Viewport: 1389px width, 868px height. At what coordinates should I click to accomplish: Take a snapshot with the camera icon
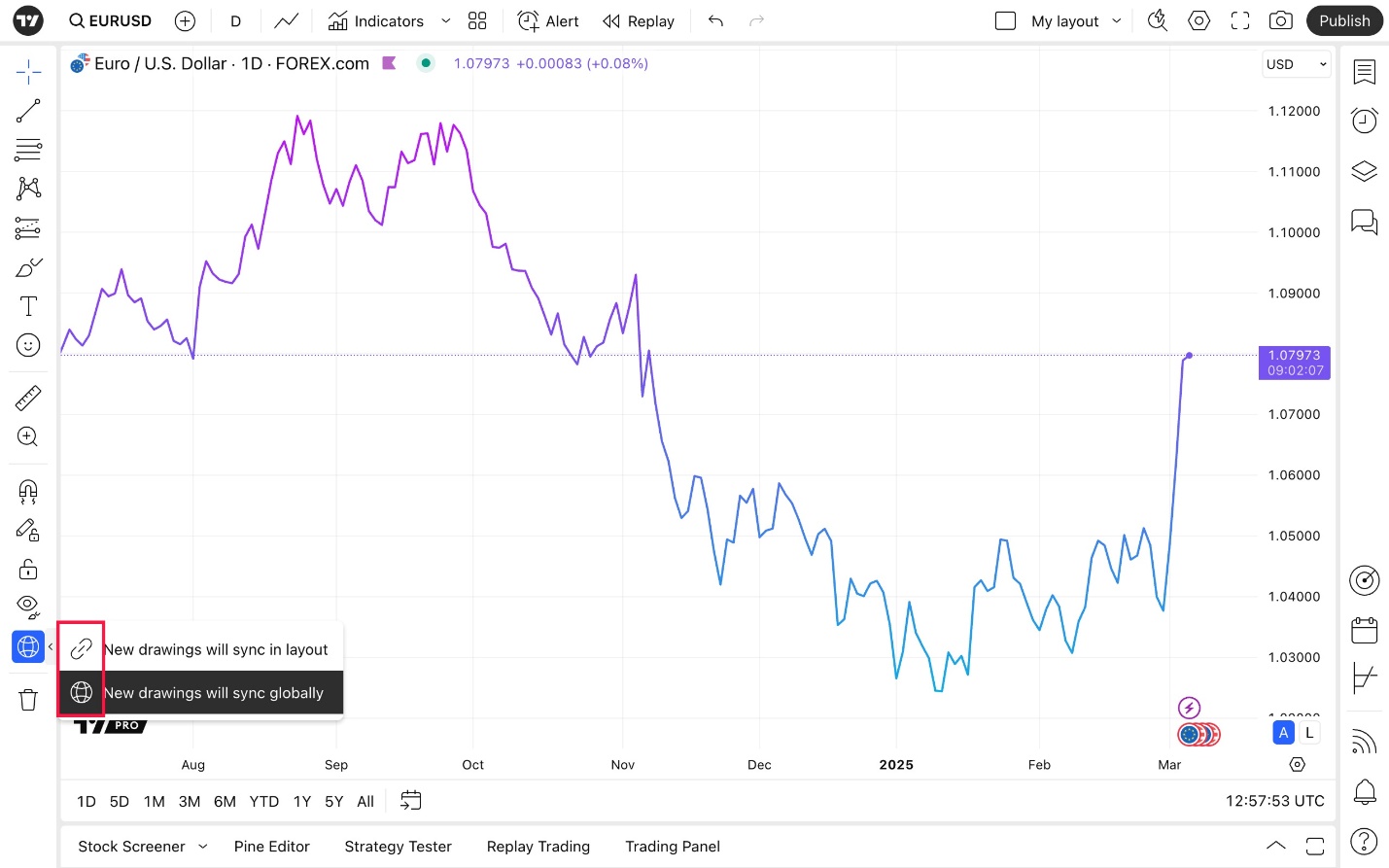click(x=1281, y=20)
